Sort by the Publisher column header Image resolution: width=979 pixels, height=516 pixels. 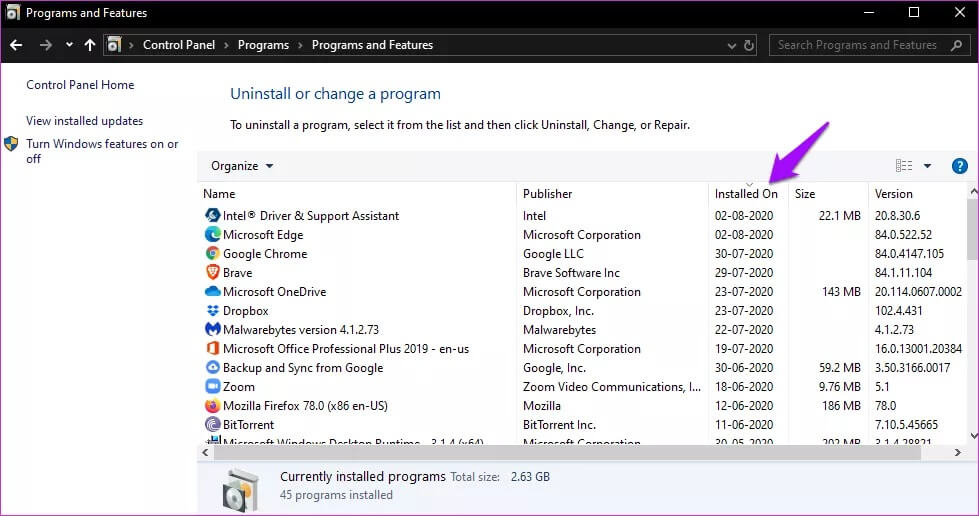point(612,194)
